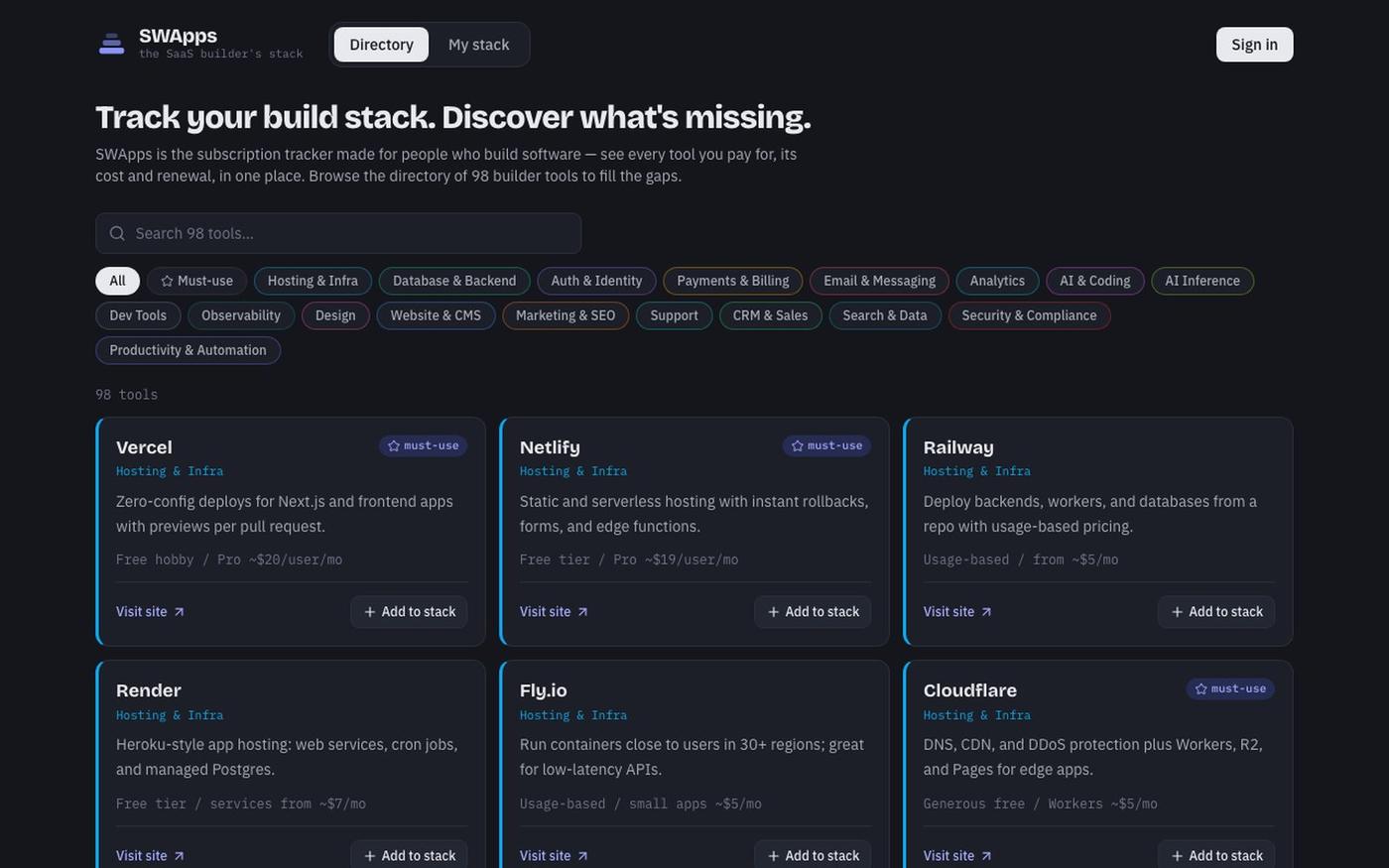This screenshot has width=1389, height=868.
Task: Click the star icon in Must-use filter
Action: 167,281
